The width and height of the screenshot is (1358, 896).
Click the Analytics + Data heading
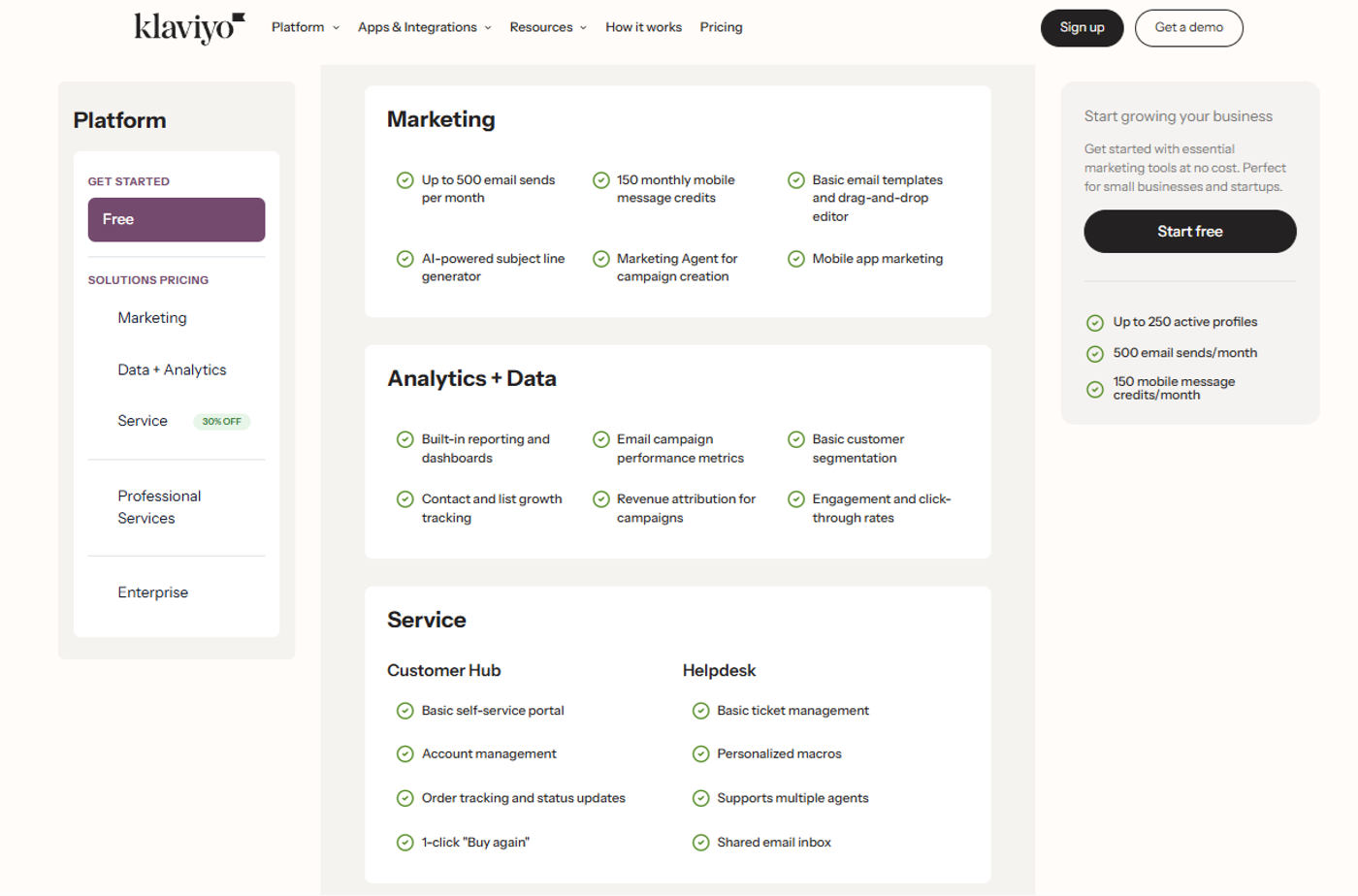[471, 379]
